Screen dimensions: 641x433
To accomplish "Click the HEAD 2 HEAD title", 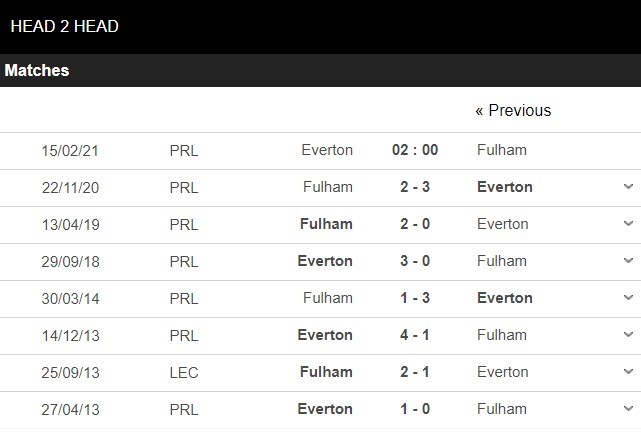I will point(64,26).
